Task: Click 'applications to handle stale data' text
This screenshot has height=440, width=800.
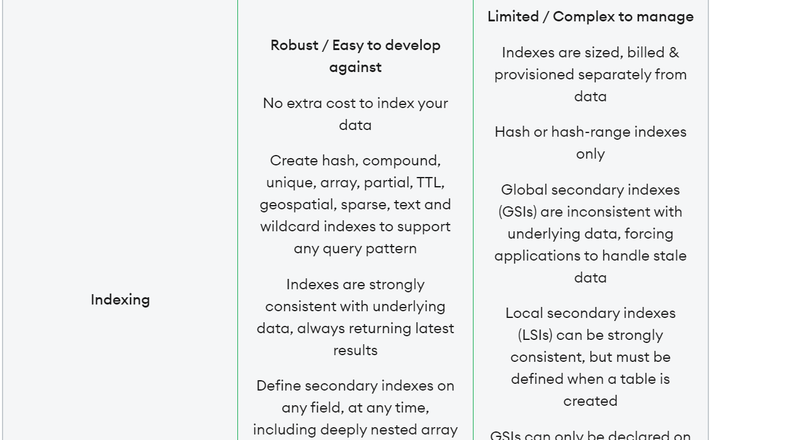Action: click(590, 266)
